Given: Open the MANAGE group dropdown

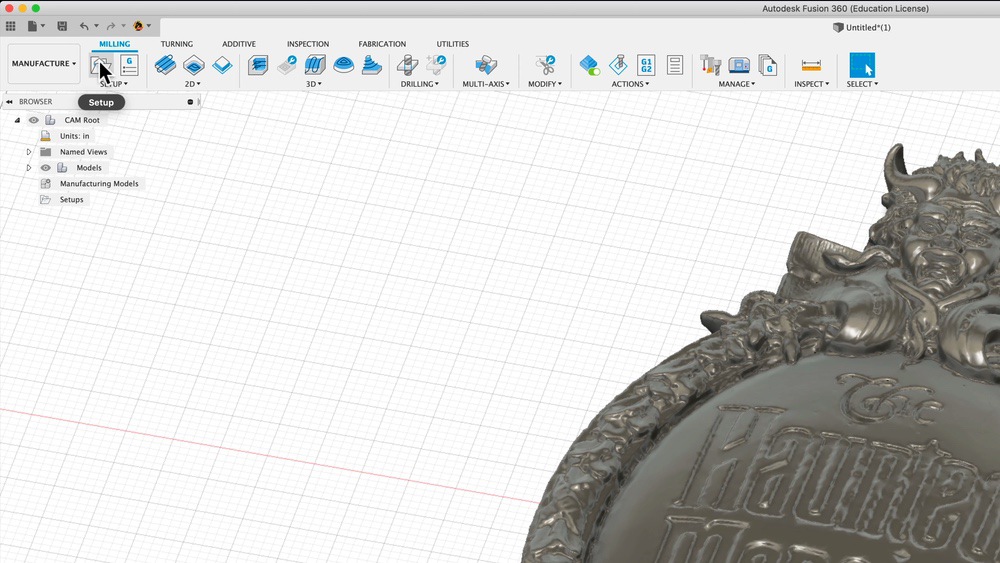Looking at the screenshot, I should (x=737, y=84).
